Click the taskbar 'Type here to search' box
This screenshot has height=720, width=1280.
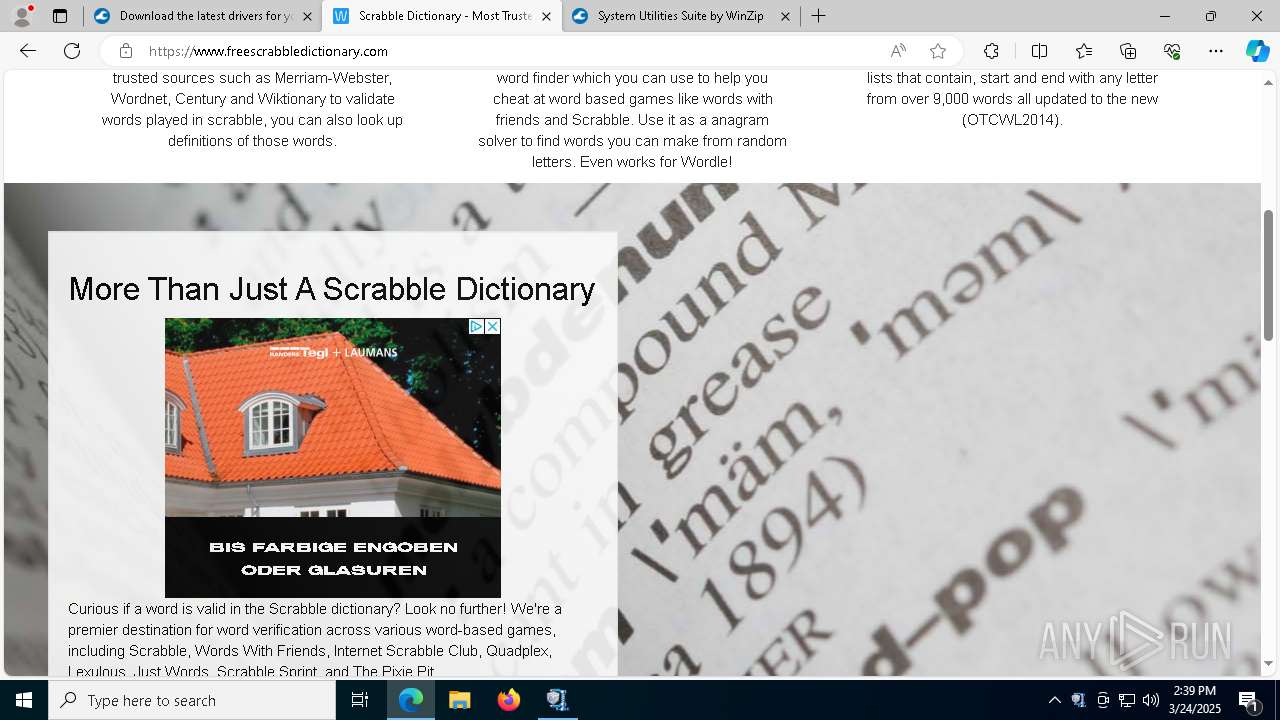click(192, 700)
